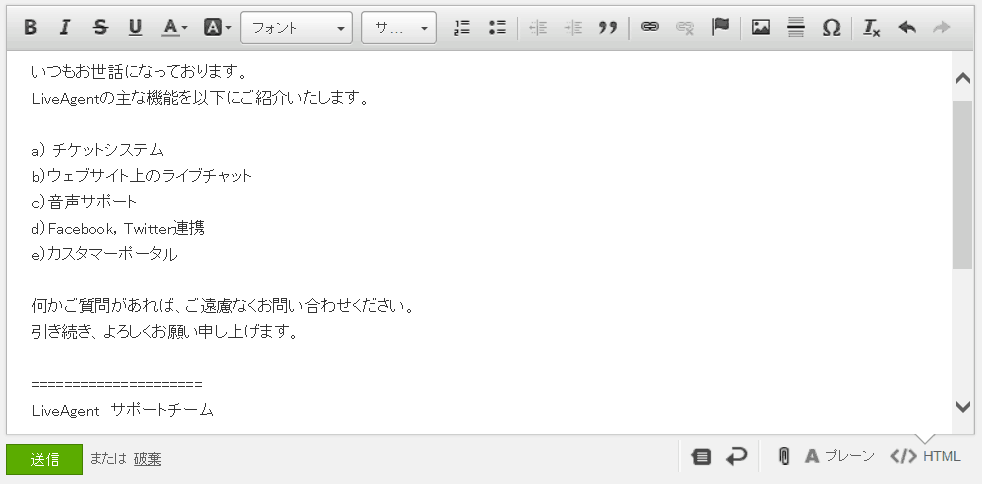Toggle bold formatting
This screenshot has width=982, height=484.
pos(30,28)
